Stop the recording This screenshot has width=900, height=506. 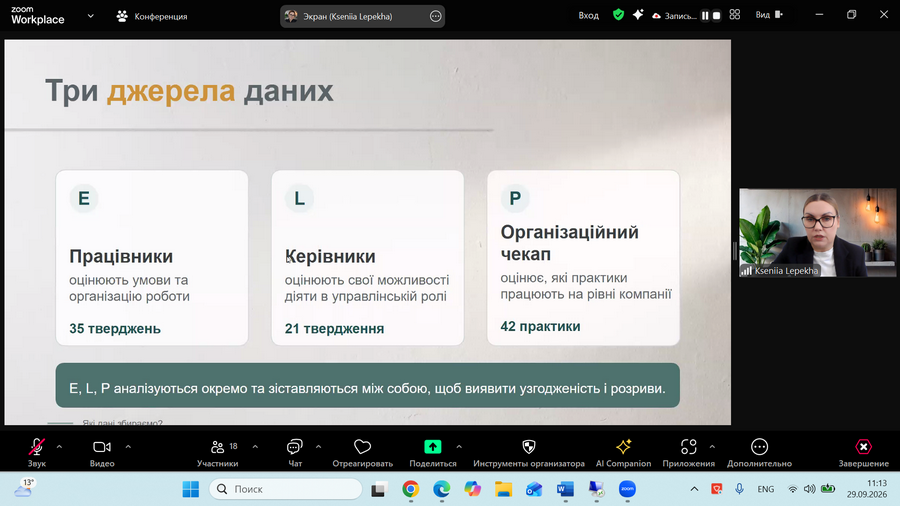[x=716, y=16]
